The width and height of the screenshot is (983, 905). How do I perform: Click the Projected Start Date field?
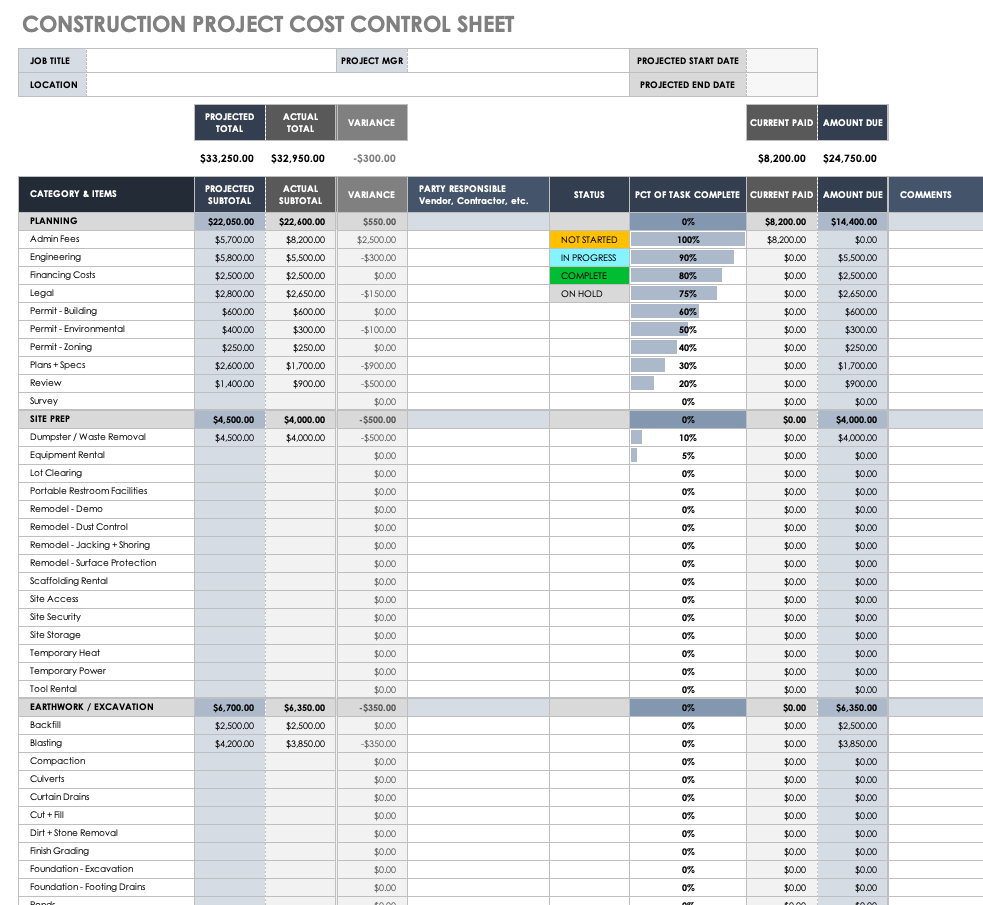coord(781,61)
